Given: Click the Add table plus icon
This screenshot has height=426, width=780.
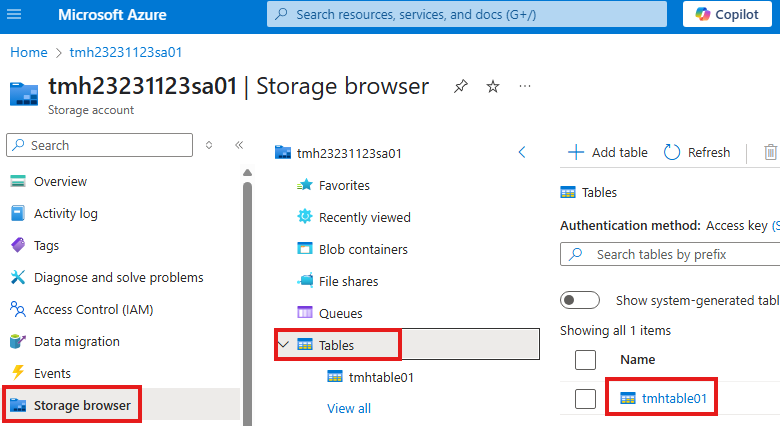Looking at the screenshot, I should (x=576, y=152).
